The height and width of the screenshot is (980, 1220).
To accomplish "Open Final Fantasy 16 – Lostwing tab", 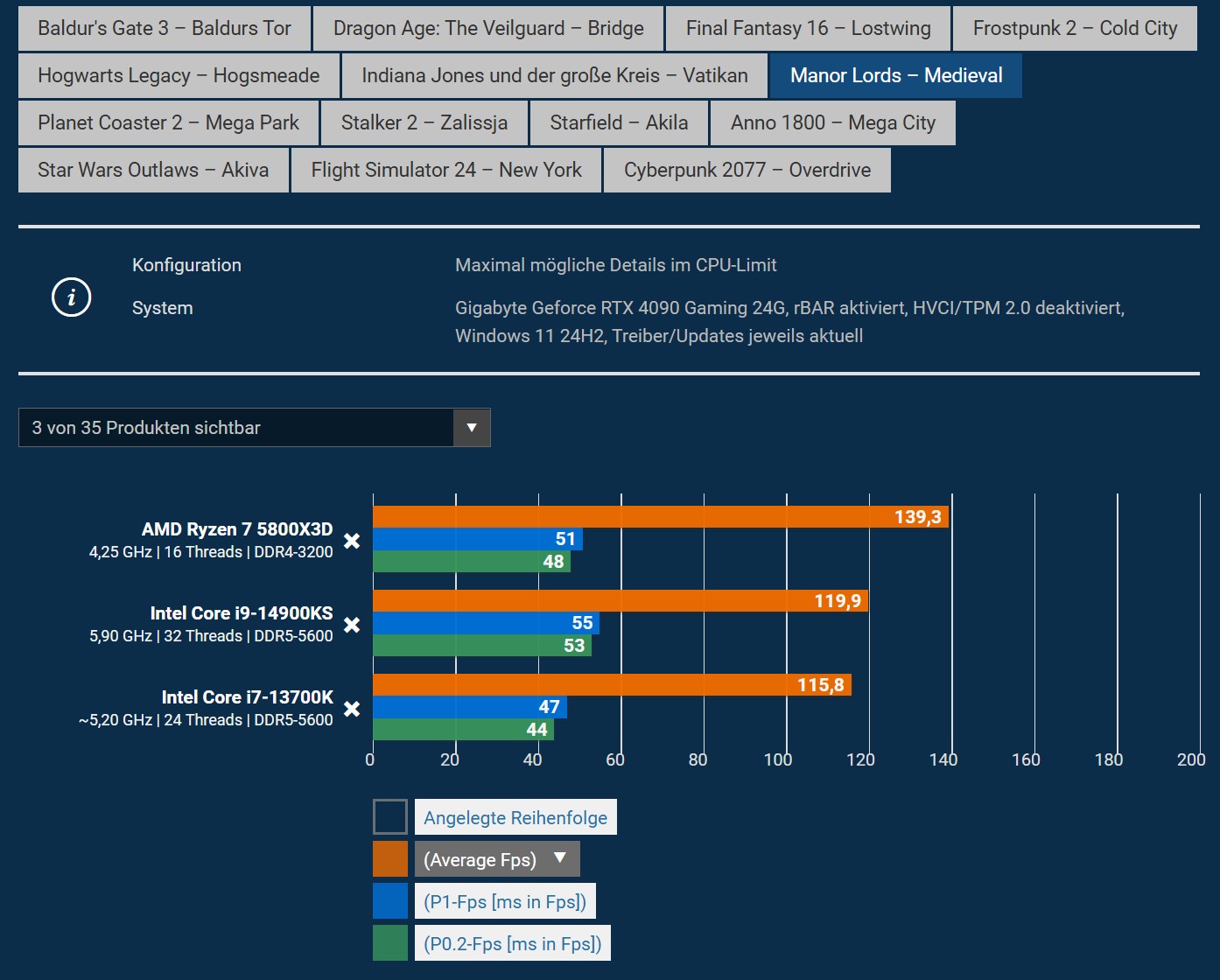I will pos(809,28).
